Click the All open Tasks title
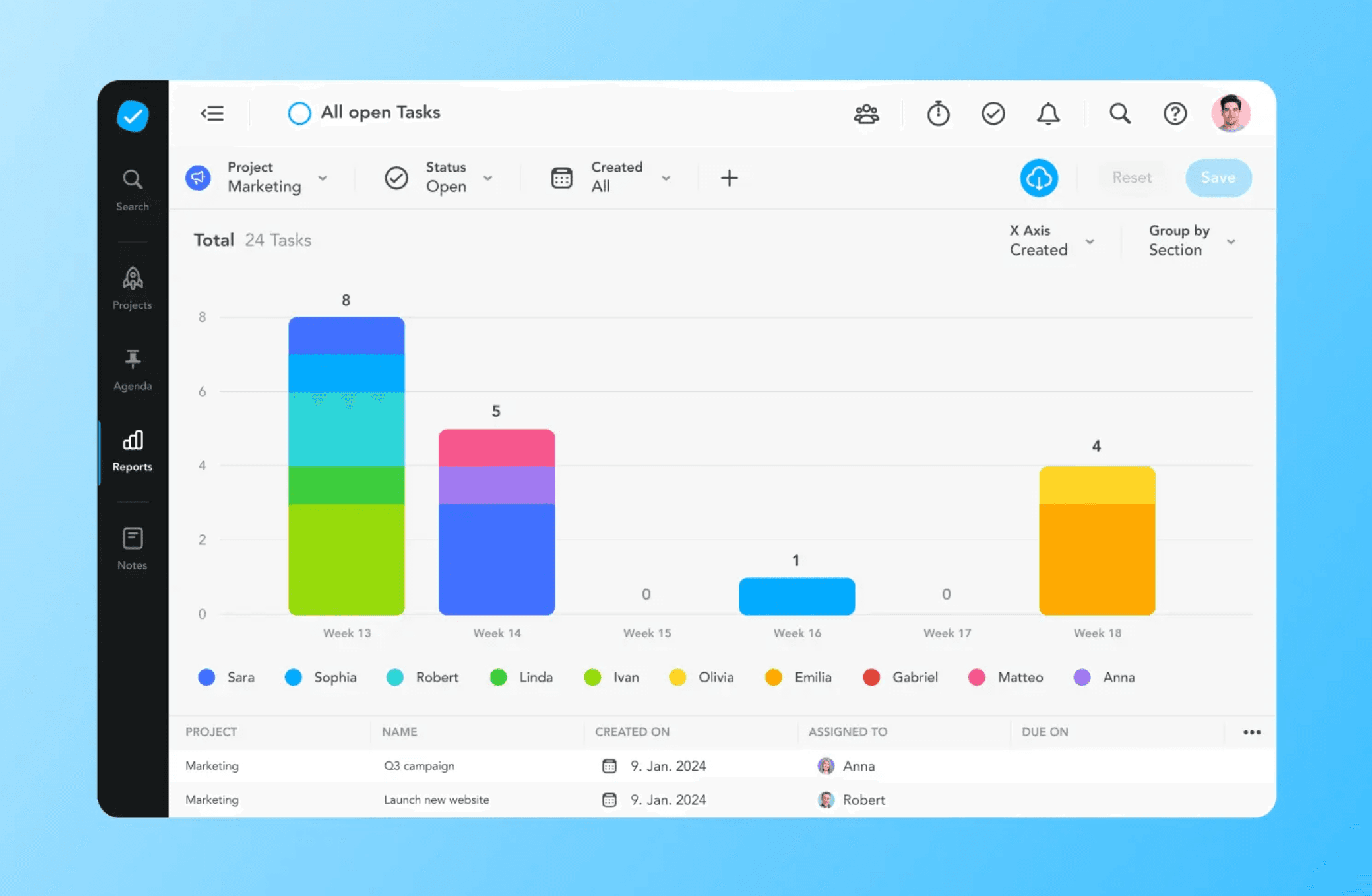This screenshot has height=896, width=1372. point(381,113)
